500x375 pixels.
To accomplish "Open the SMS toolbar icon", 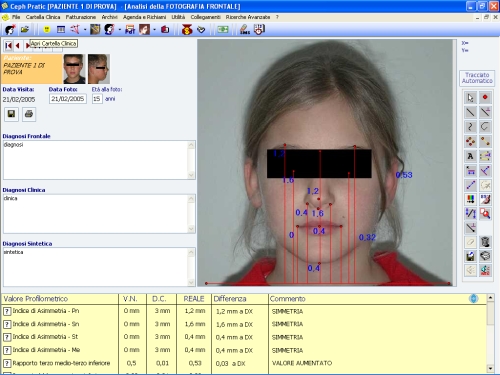I will tap(245, 30).
